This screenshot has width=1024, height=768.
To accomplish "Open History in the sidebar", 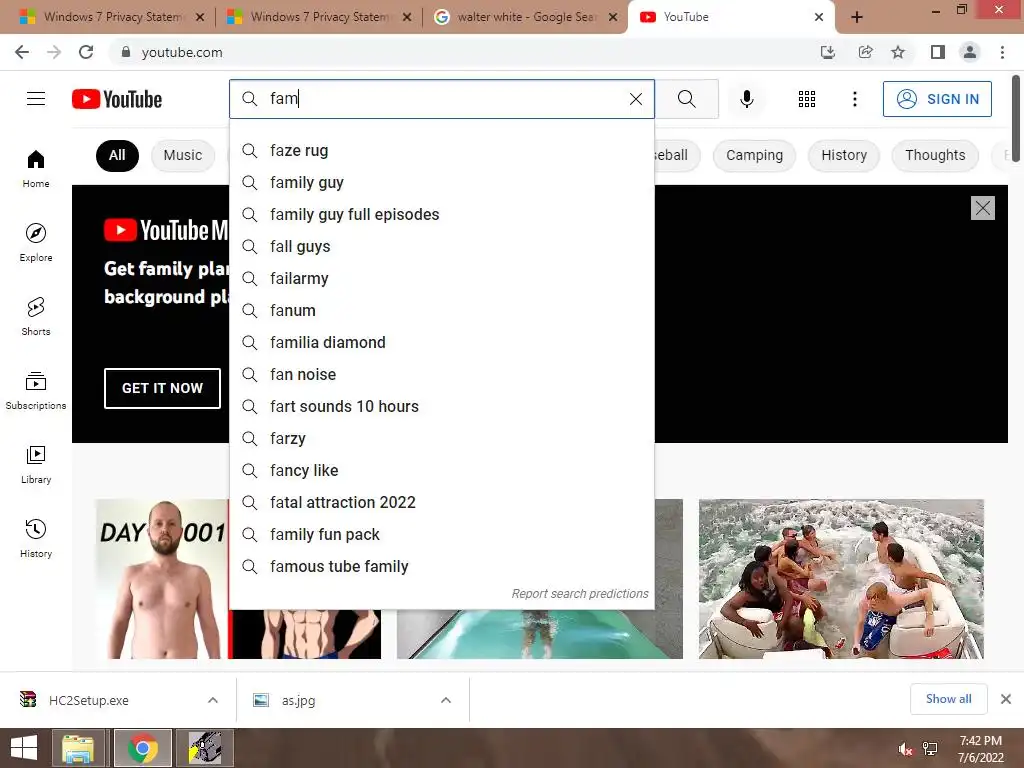I will pos(36,539).
